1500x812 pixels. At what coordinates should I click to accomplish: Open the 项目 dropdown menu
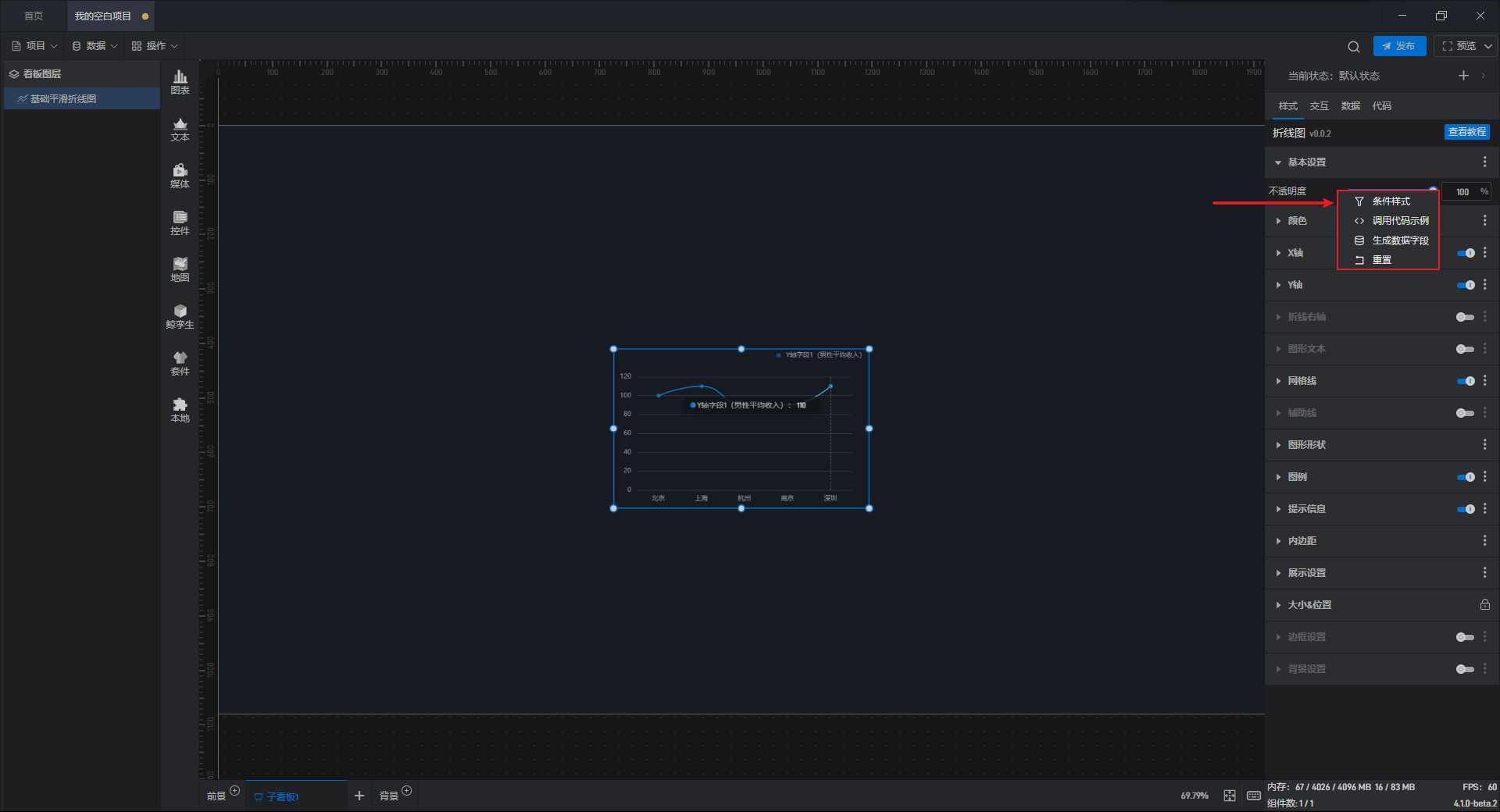(x=34, y=46)
